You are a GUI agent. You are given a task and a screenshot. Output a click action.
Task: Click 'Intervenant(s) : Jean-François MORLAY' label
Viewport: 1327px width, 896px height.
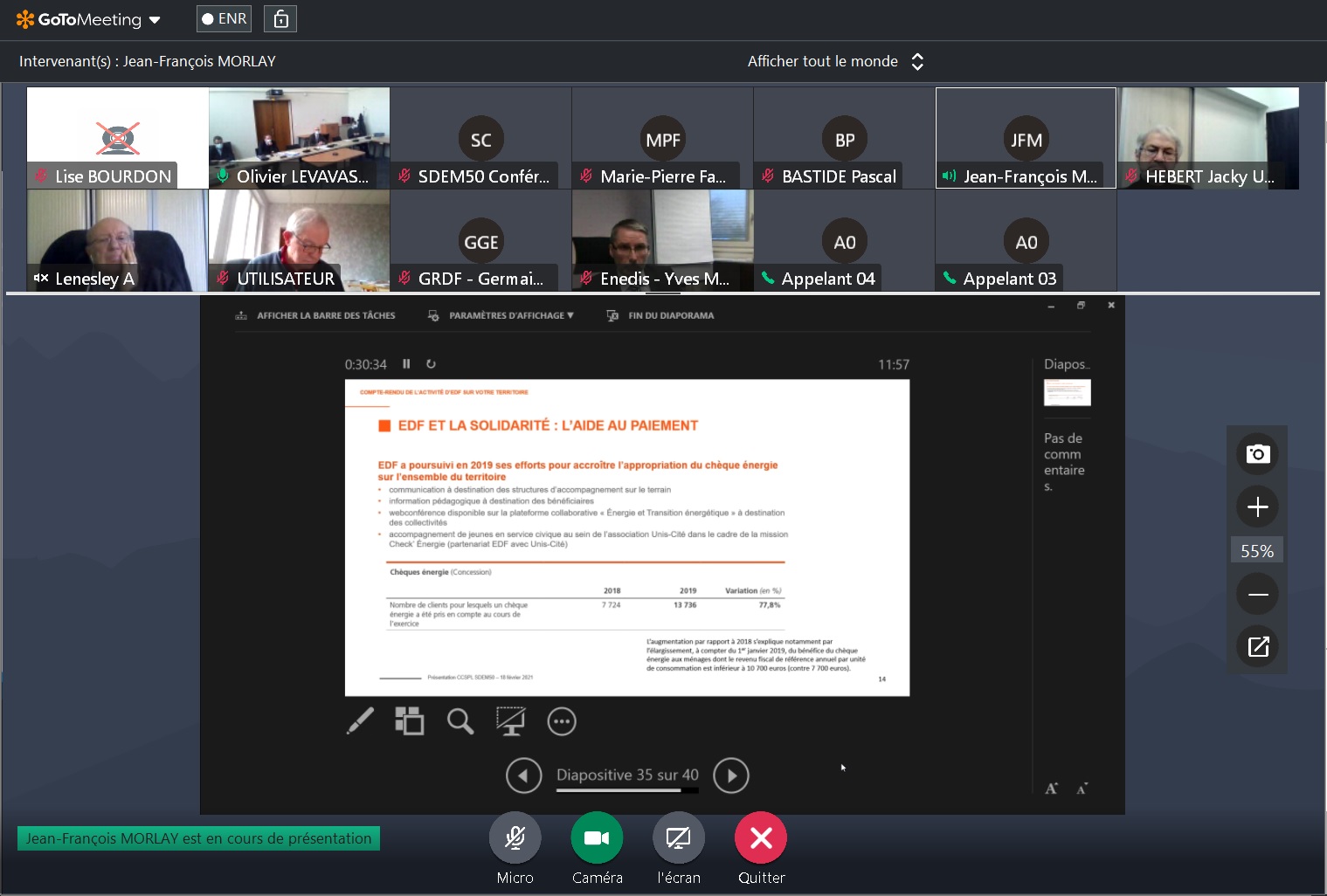[148, 61]
